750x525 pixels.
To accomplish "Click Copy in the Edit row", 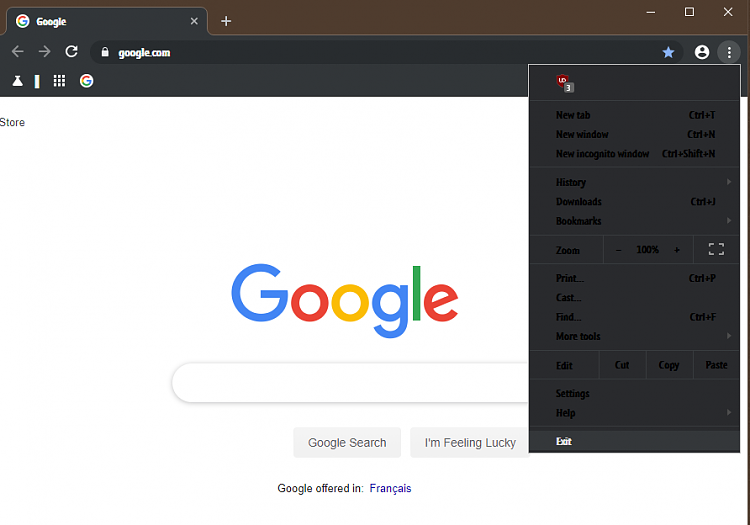I will pos(669,365).
